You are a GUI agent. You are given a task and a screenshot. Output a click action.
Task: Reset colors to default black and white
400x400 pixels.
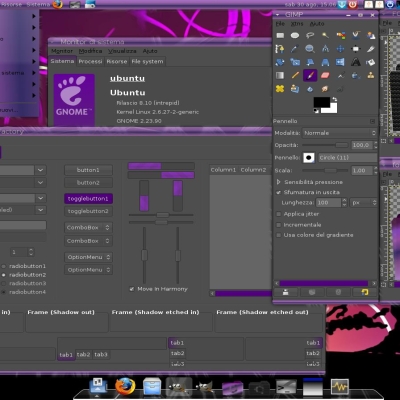(x=316, y=111)
